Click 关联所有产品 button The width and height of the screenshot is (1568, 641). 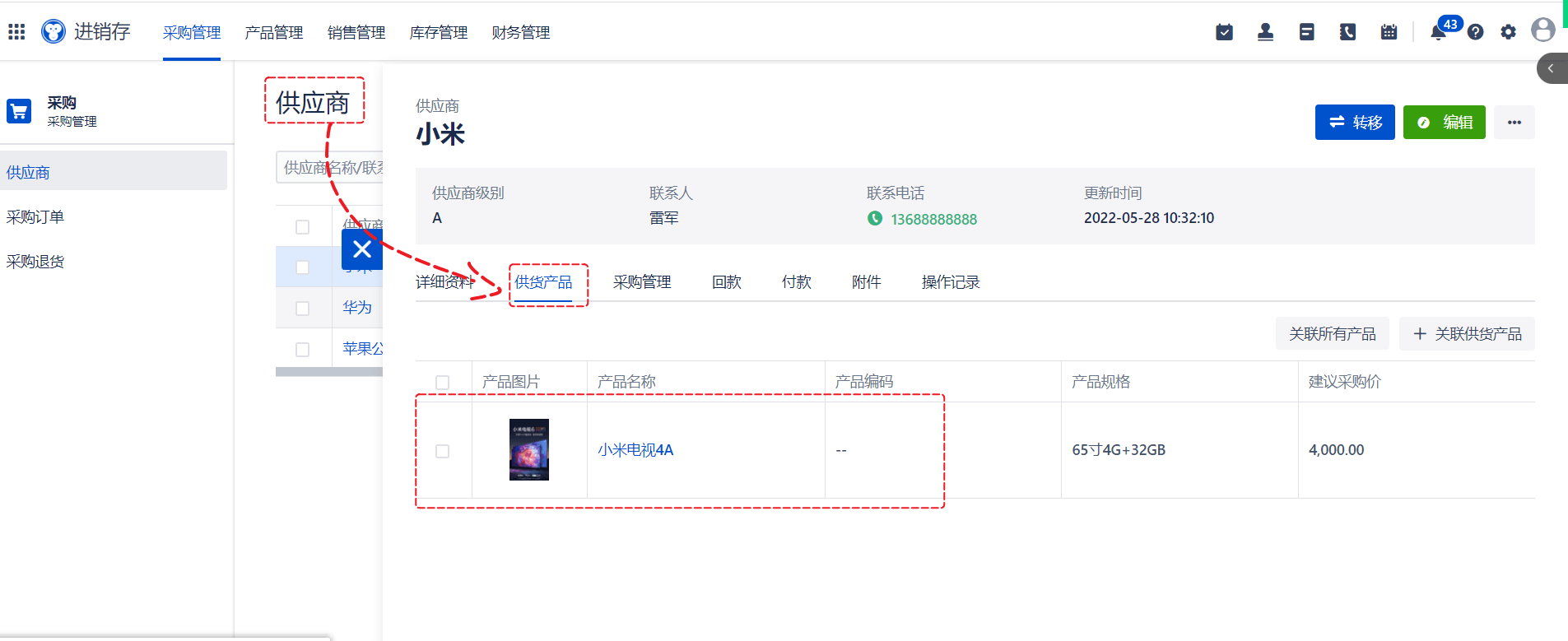1333,333
